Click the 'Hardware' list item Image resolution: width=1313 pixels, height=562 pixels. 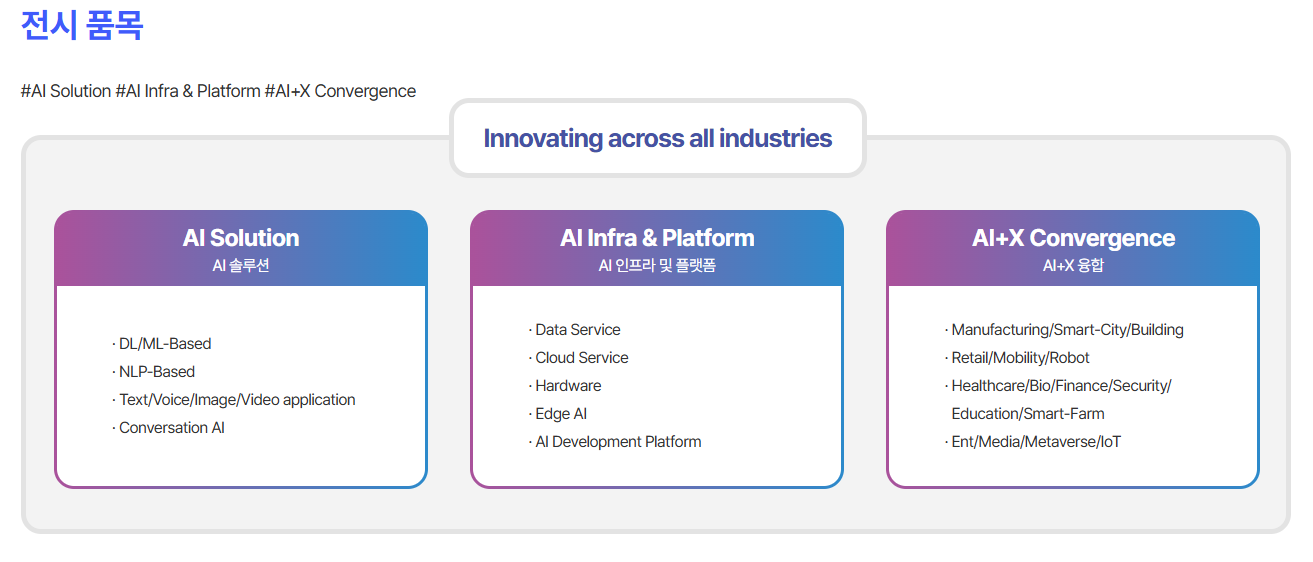pos(565,386)
